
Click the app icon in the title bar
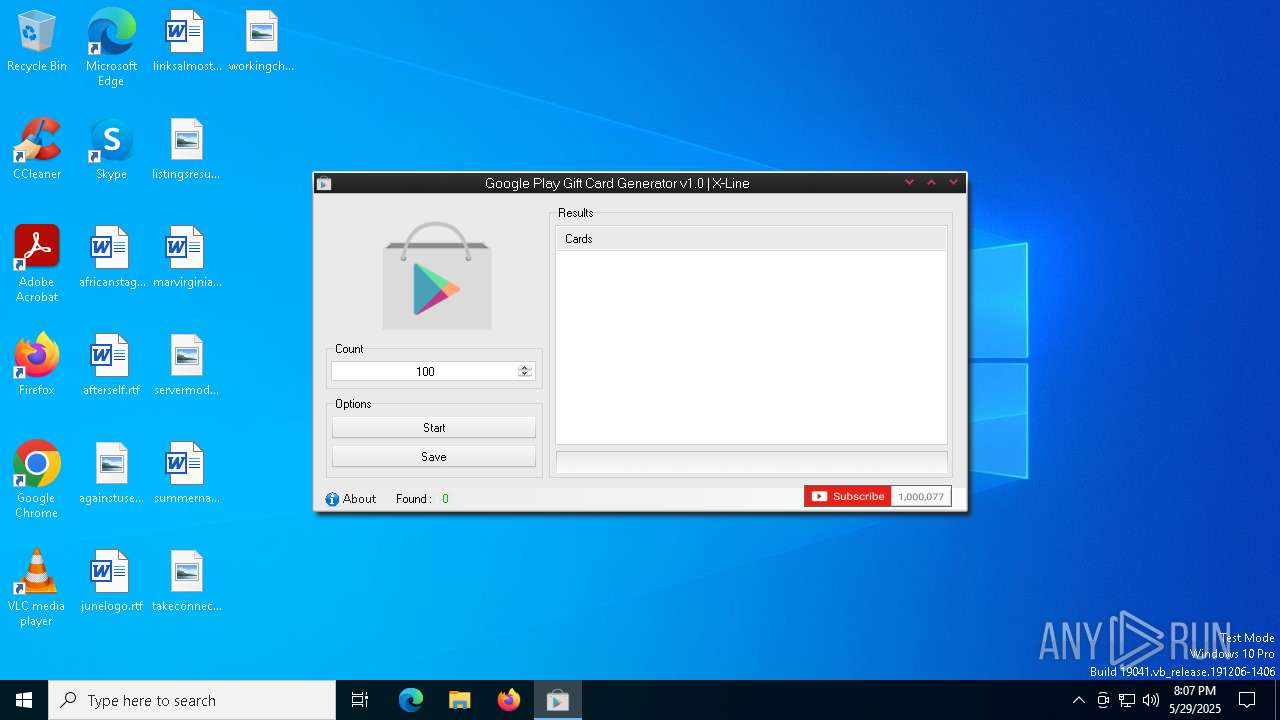tap(324, 183)
